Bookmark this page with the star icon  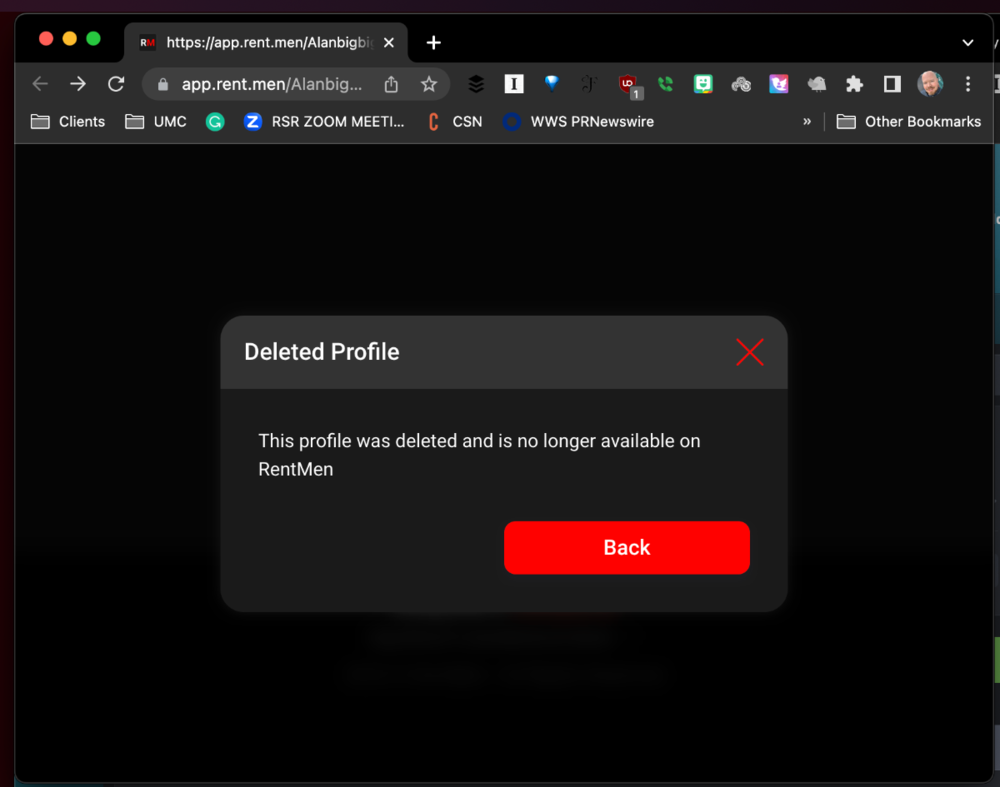click(429, 84)
